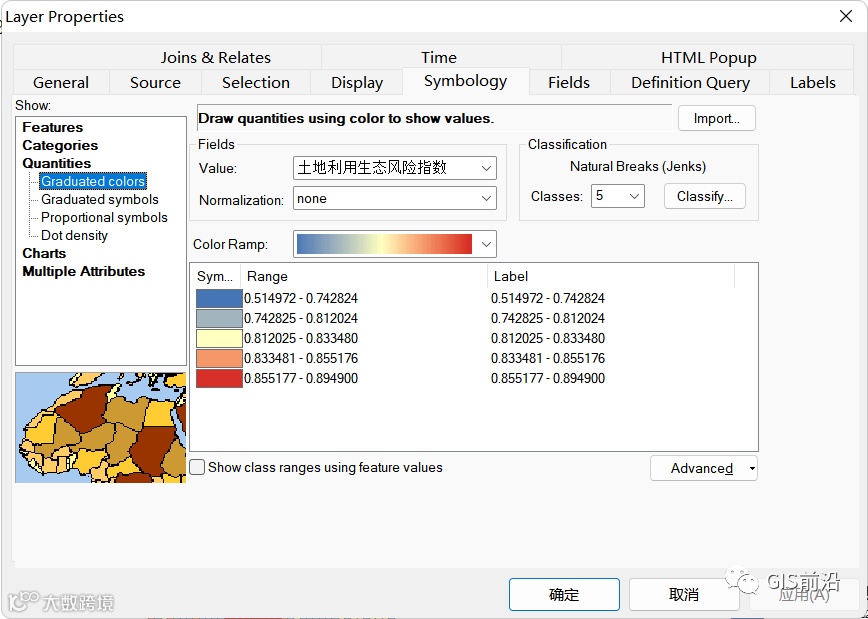Select range 0.855177 - 0.894900

point(301,378)
